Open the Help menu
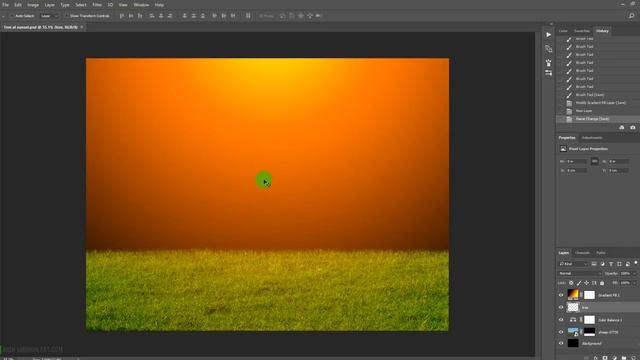 pyautogui.click(x=159, y=5)
